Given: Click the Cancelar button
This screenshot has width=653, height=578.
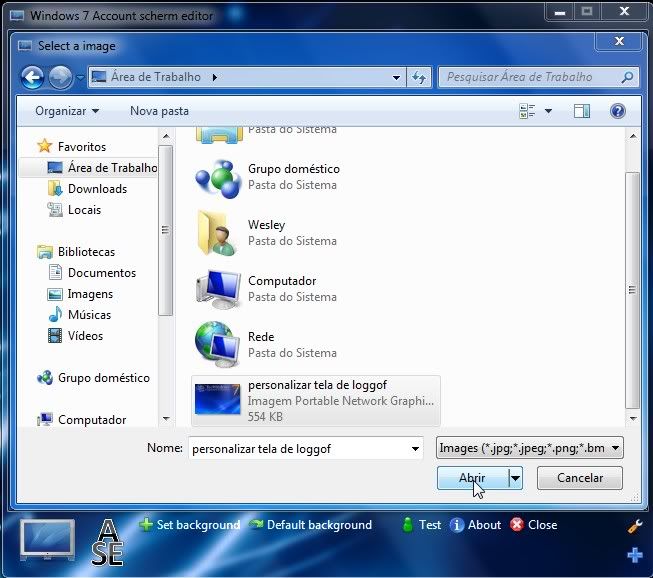Looking at the screenshot, I should (579, 478).
